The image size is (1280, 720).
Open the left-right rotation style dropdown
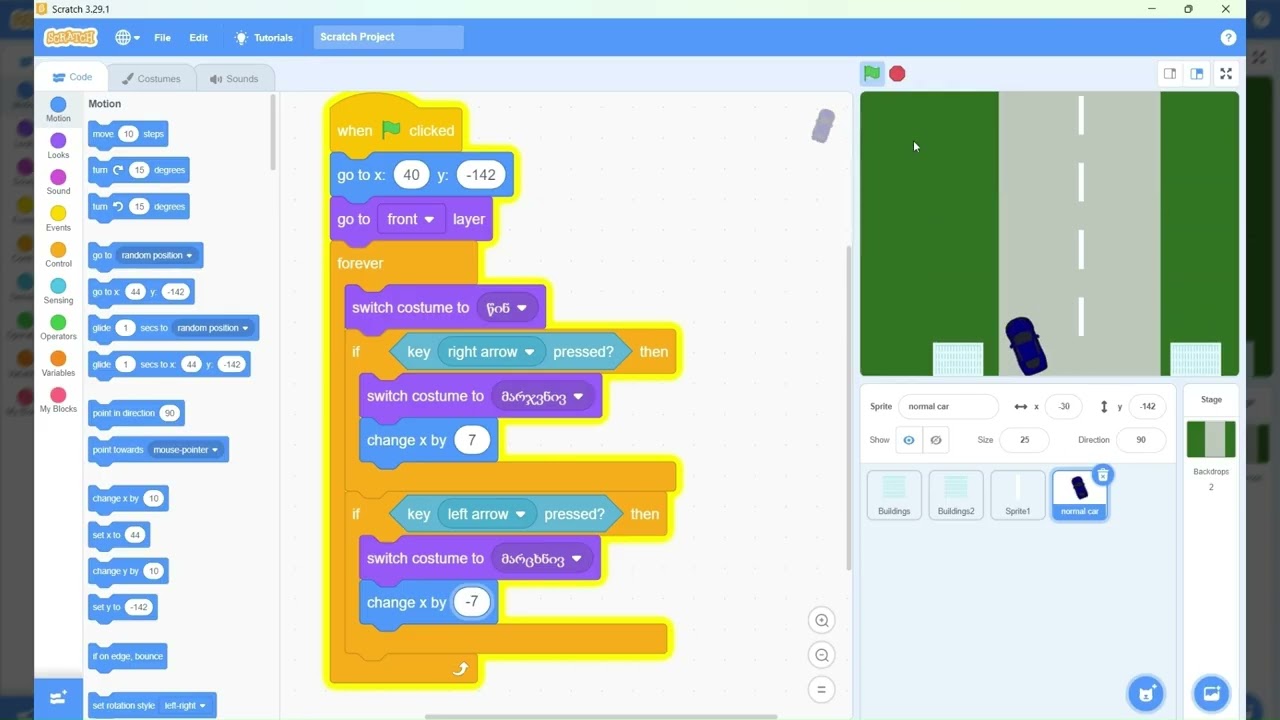point(184,706)
